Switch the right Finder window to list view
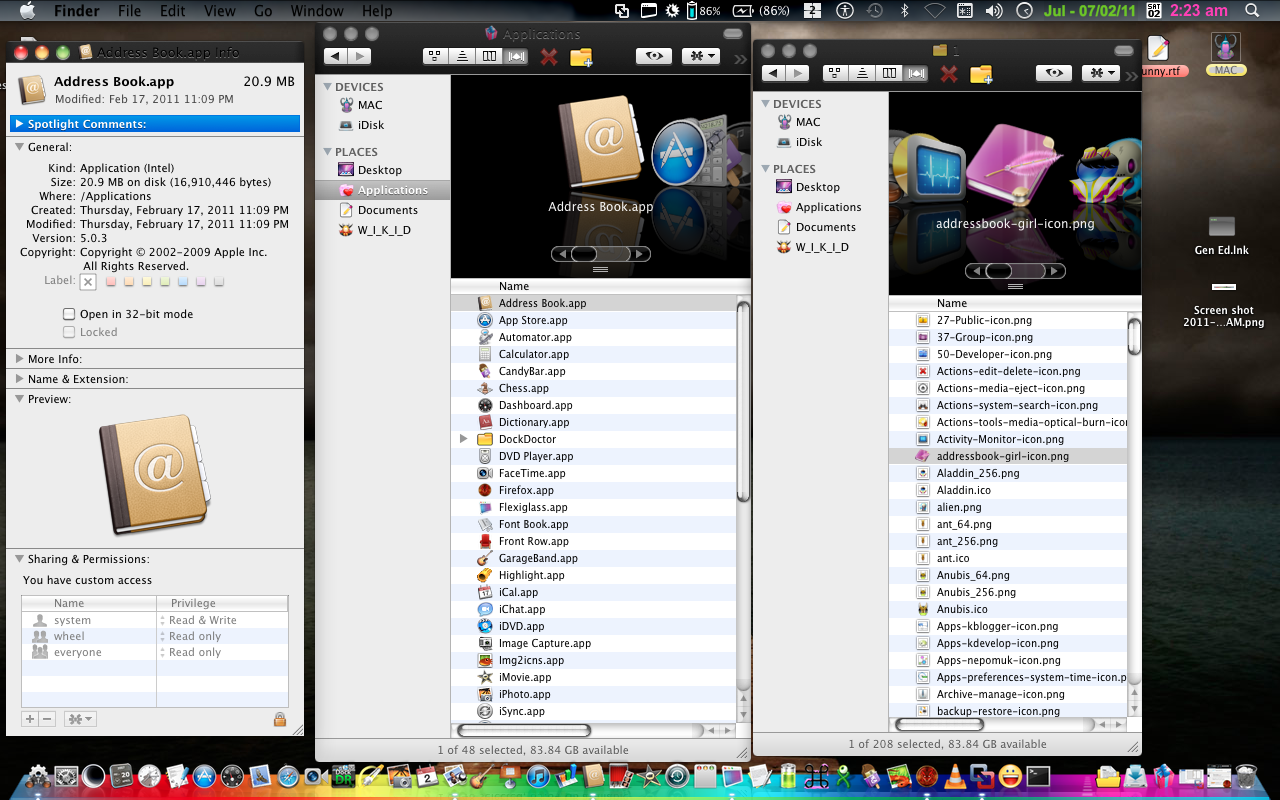The height and width of the screenshot is (800, 1280). [862, 73]
